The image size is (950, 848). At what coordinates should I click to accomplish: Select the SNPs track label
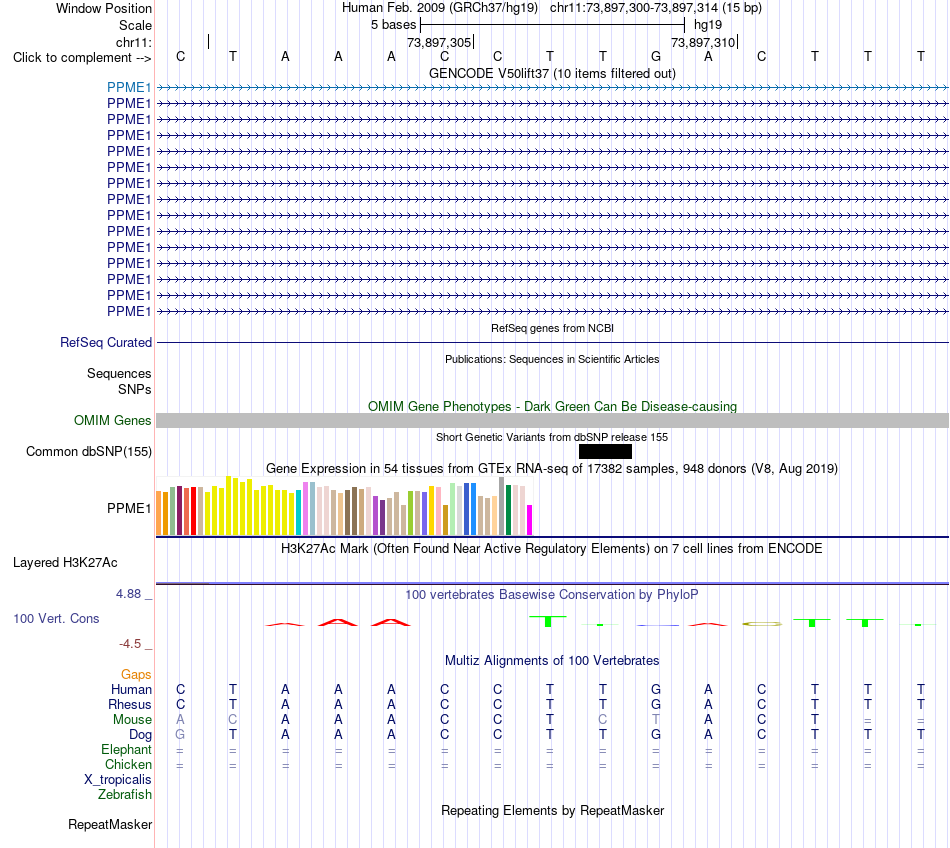(135, 389)
